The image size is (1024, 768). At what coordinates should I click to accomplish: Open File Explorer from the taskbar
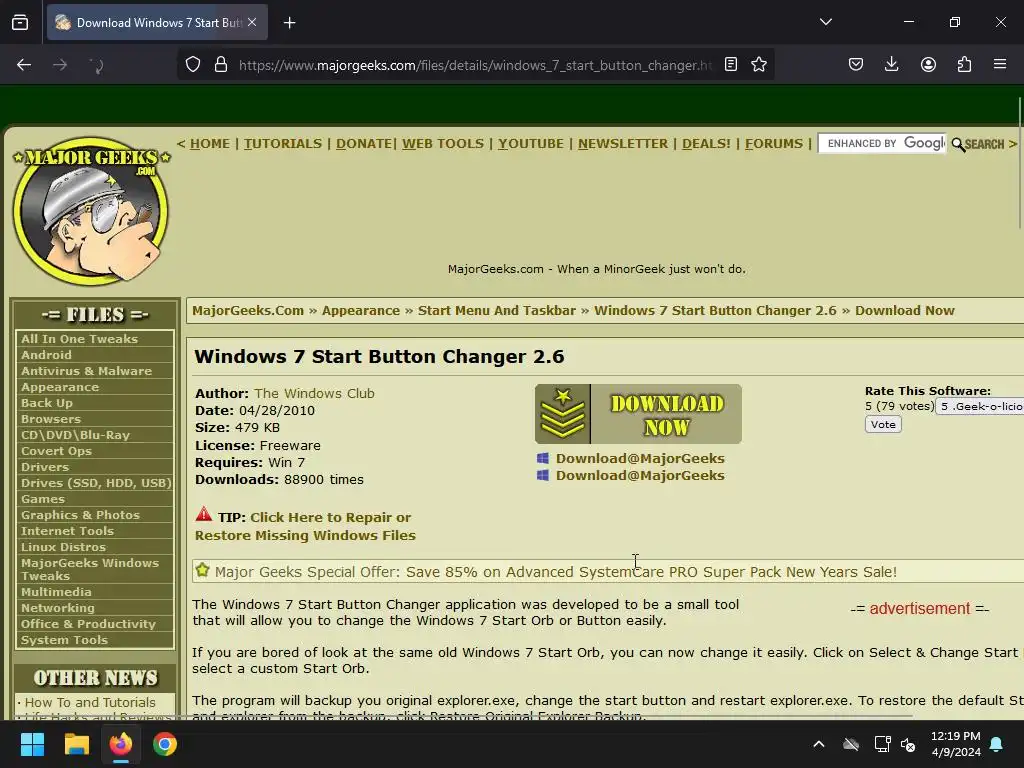click(x=76, y=744)
